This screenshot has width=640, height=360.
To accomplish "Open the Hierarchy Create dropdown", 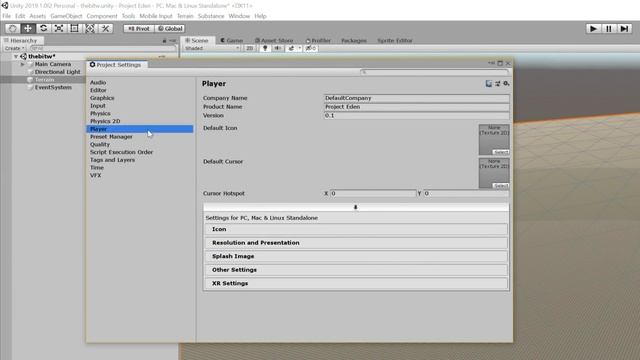I will (x=14, y=48).
